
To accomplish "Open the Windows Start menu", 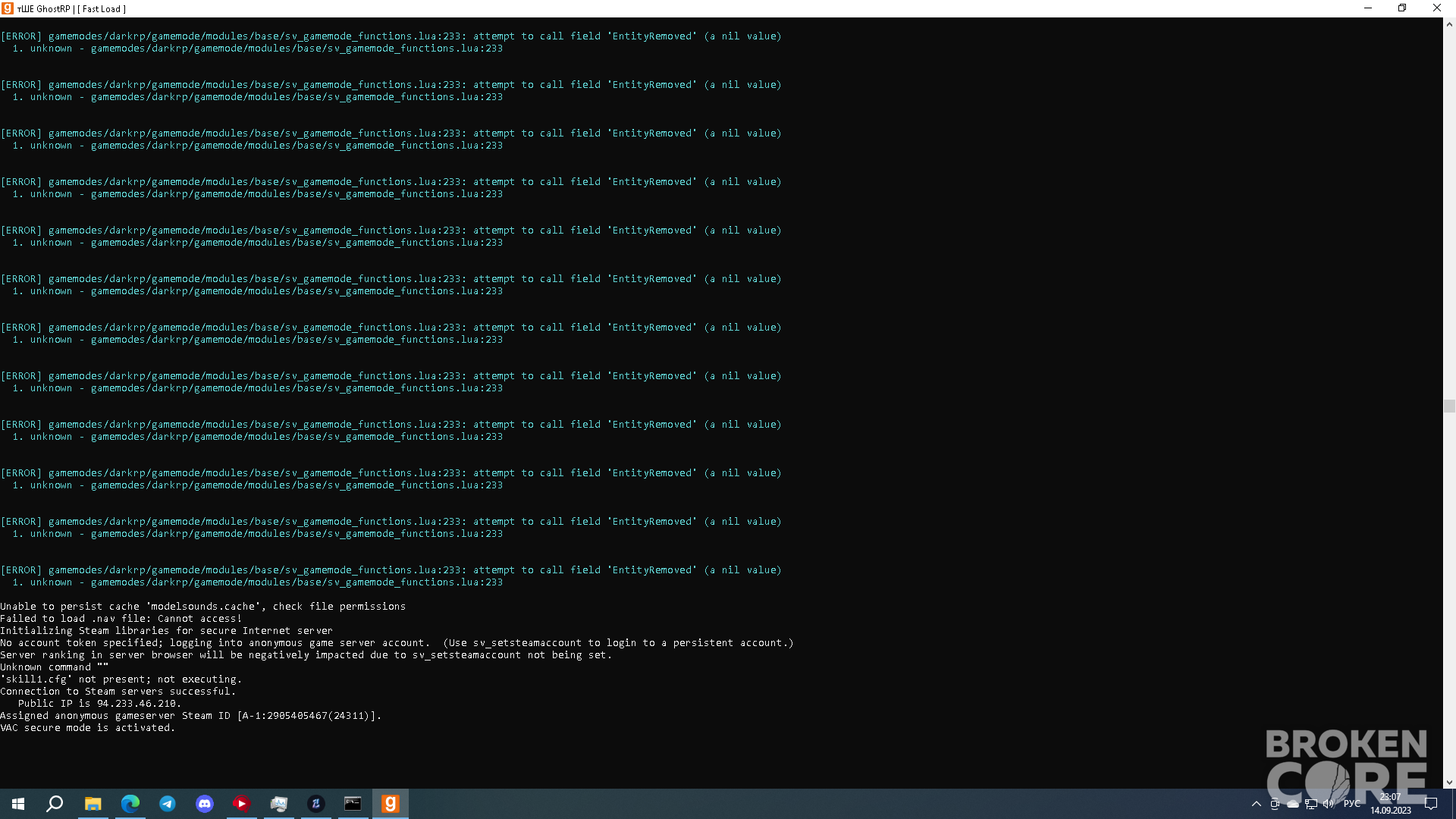I will point(18,804).
